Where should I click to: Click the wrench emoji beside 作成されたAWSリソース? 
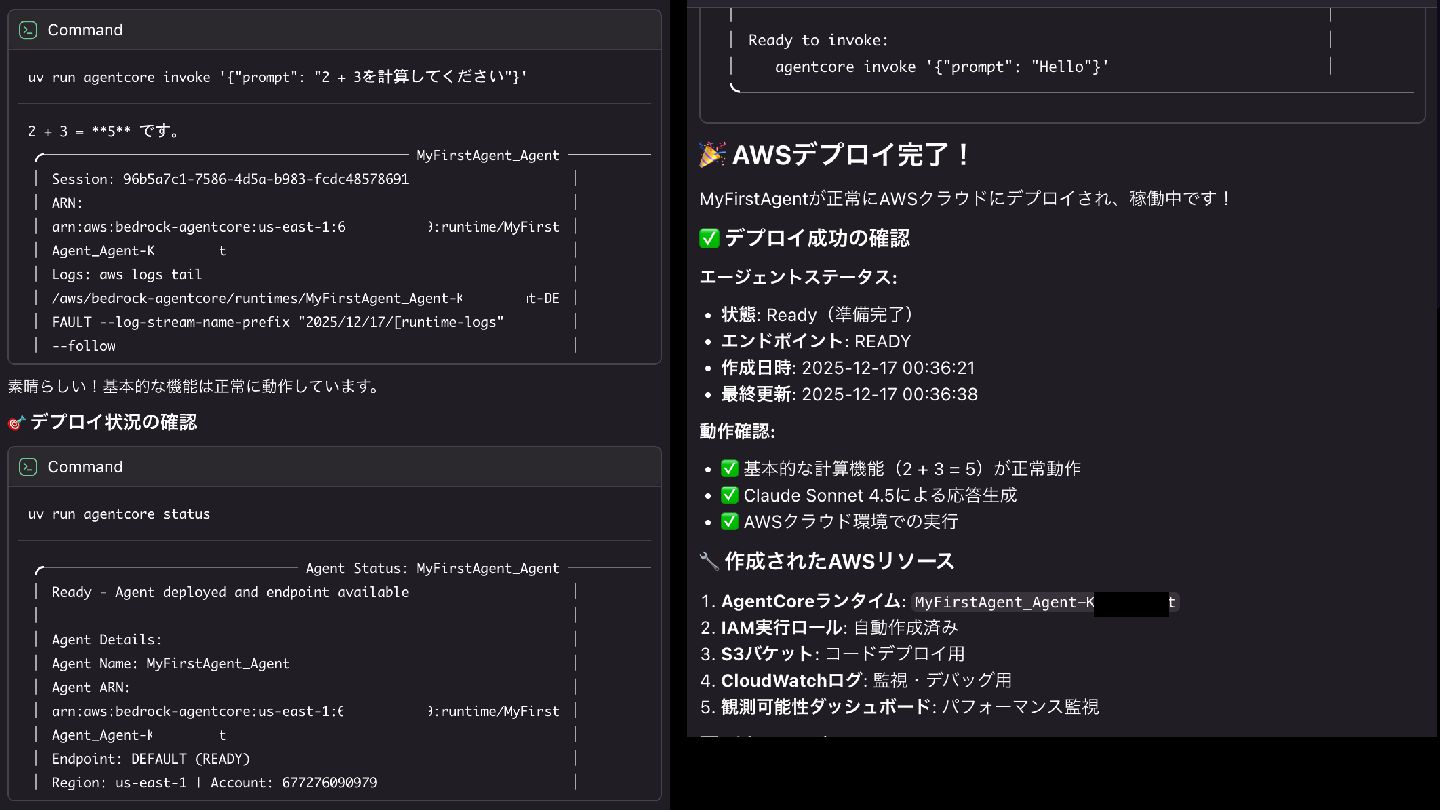click(x=709, y=561)
